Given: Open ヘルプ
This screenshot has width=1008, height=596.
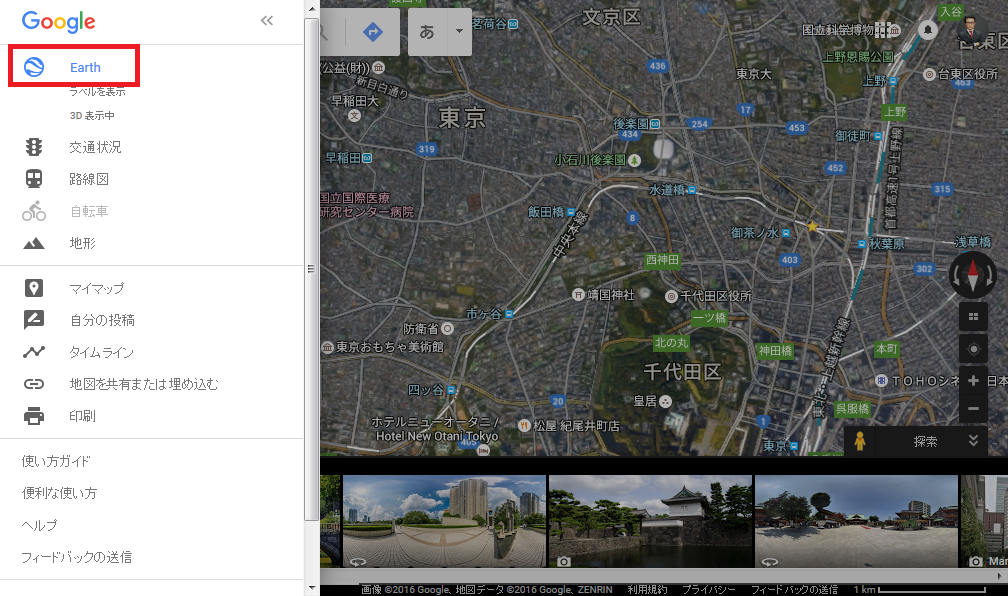Looking at the screenshot, I should pos(39,525).
